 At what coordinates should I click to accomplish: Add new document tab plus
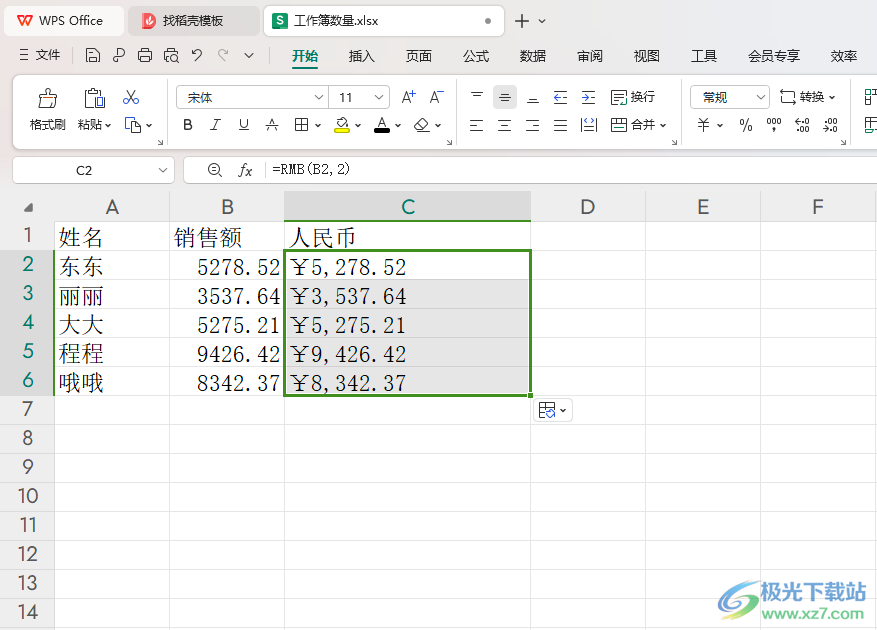click(522, 21)
